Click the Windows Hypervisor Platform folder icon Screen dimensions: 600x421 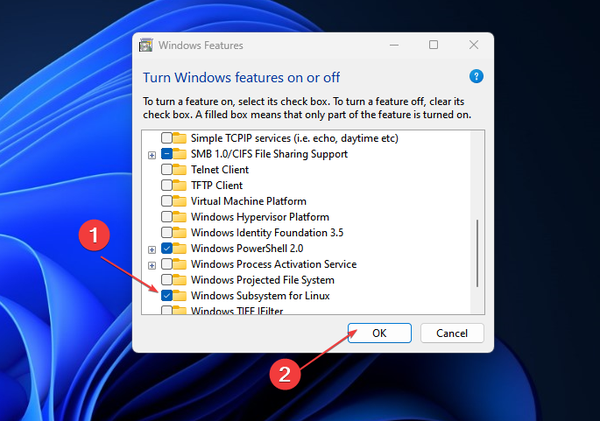pos(181,217)
